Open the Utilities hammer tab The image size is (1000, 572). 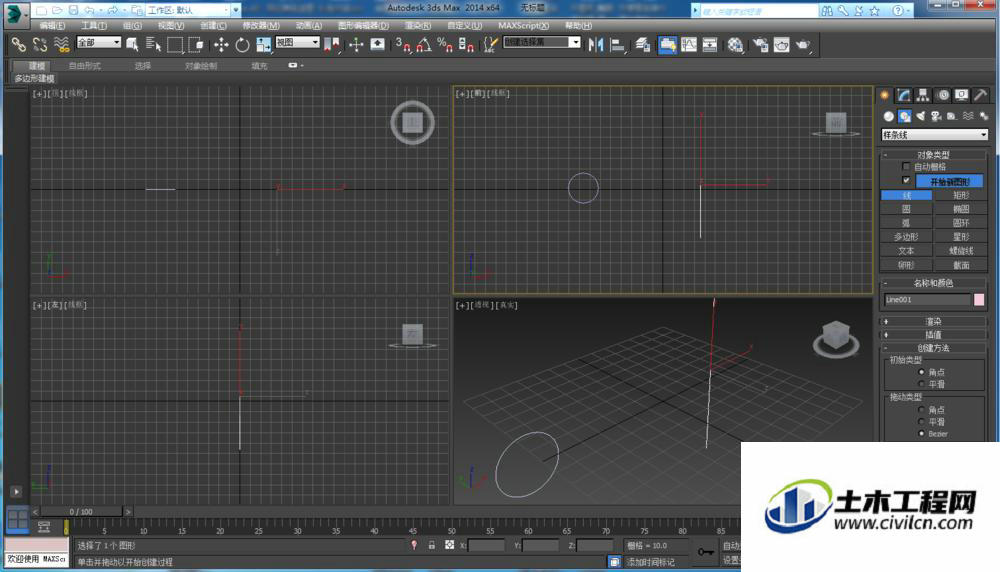[x=981, y=95]
